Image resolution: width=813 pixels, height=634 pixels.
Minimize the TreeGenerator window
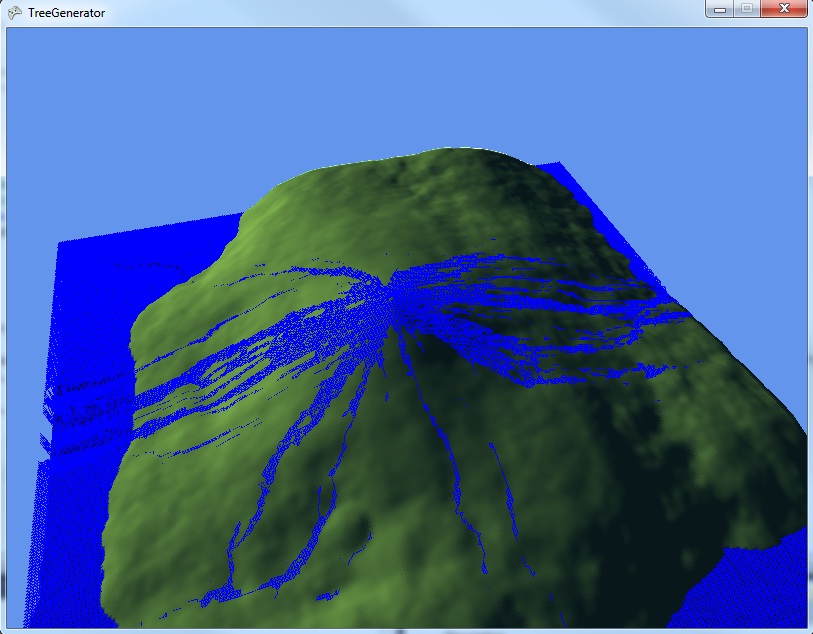(719, 9)
